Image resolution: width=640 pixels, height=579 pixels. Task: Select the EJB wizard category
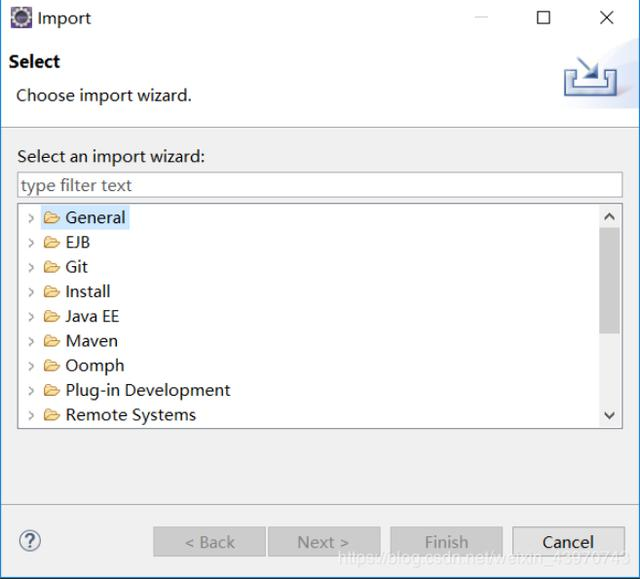[x=78, y=242]
